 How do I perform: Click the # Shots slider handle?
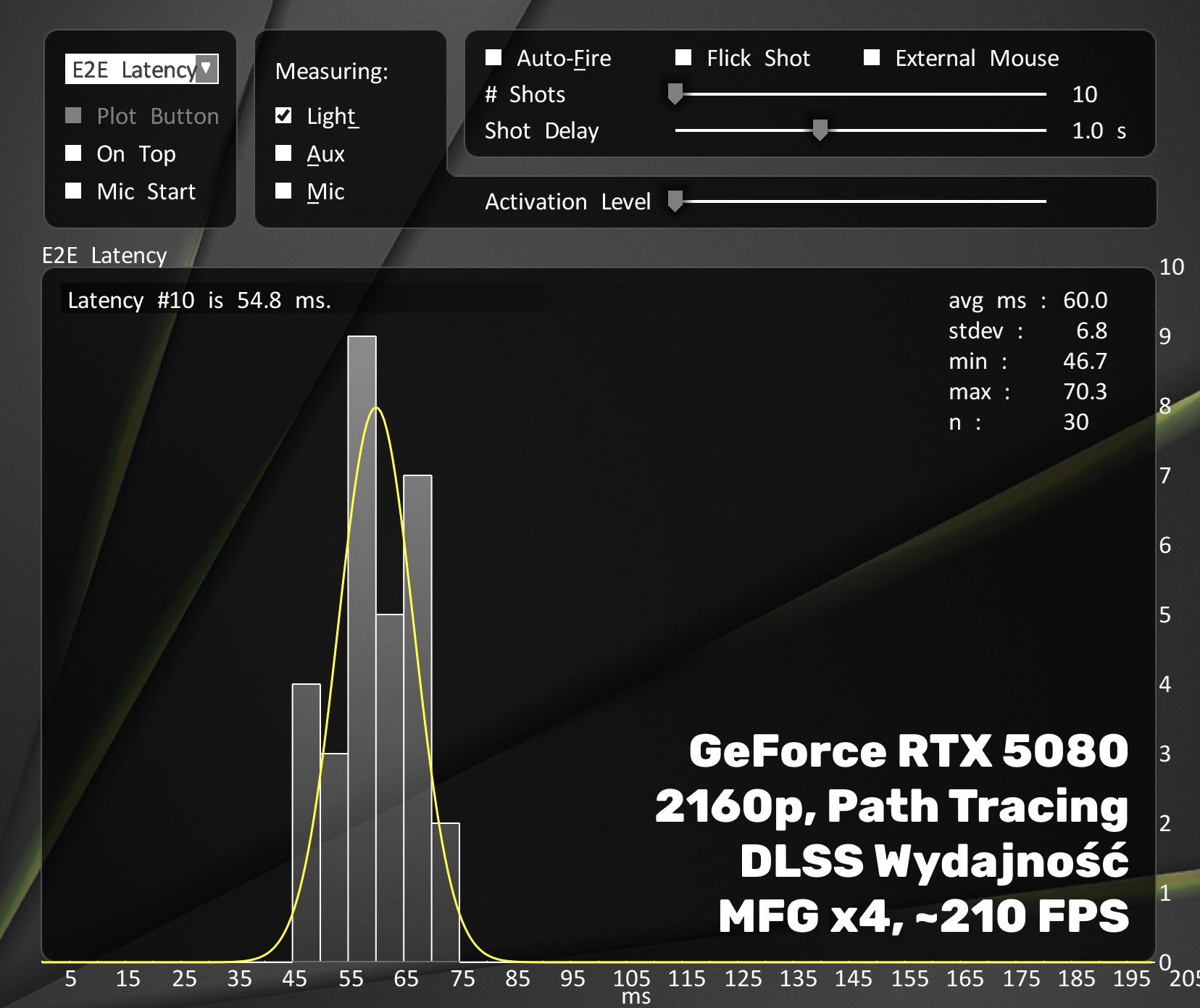pyautogui.click(x=675, y=94)
